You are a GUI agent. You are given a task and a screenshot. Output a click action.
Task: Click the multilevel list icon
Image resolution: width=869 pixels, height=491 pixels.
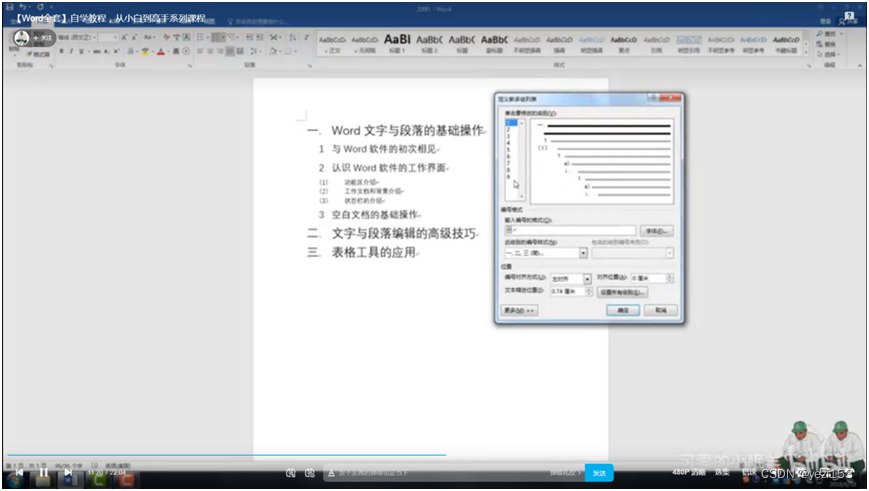click(233, 38)
